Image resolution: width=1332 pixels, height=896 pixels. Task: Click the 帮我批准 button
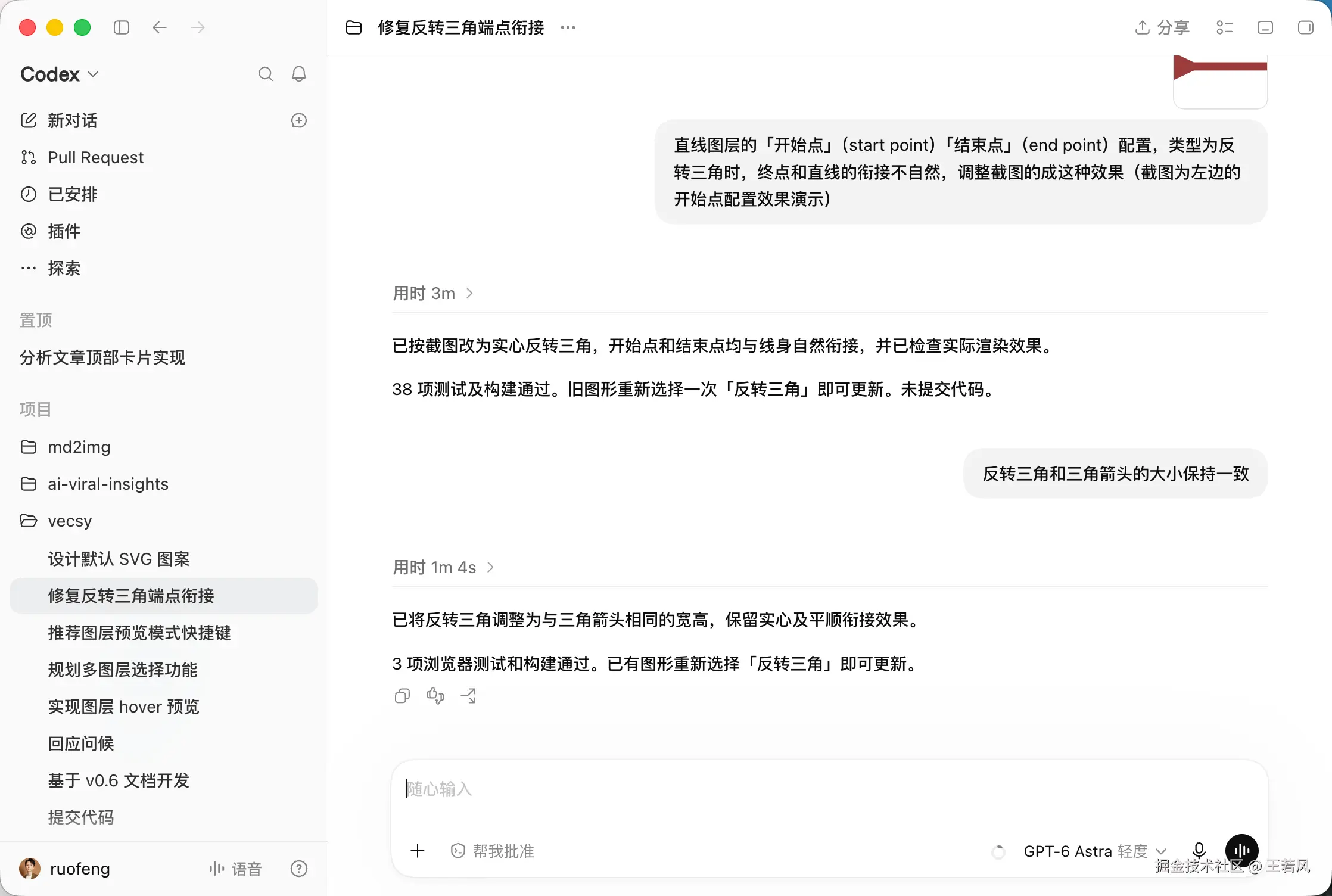pos(493,851)
